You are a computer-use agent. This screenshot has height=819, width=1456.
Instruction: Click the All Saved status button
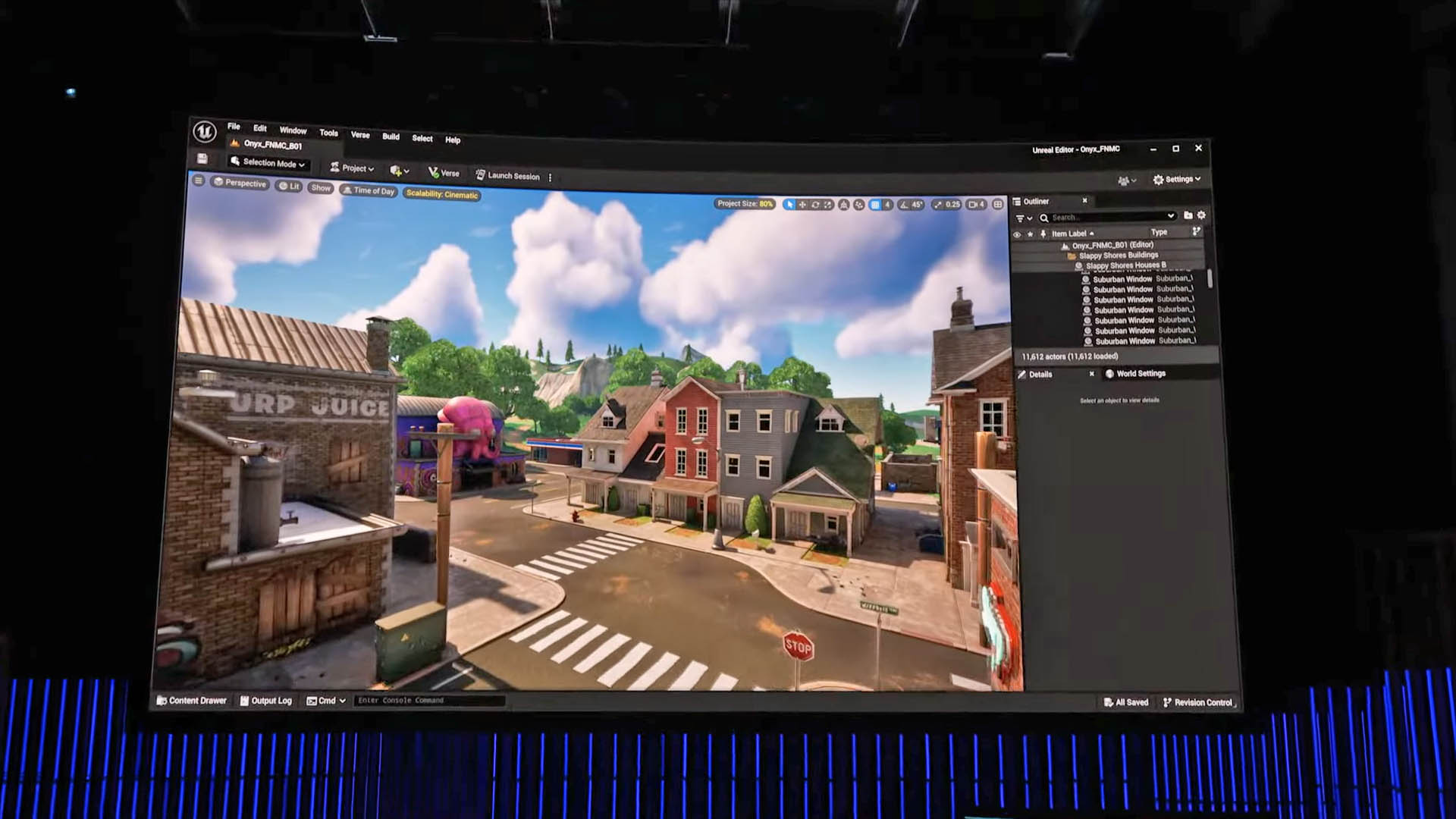pyautogui.click(x=1126, y=702)
